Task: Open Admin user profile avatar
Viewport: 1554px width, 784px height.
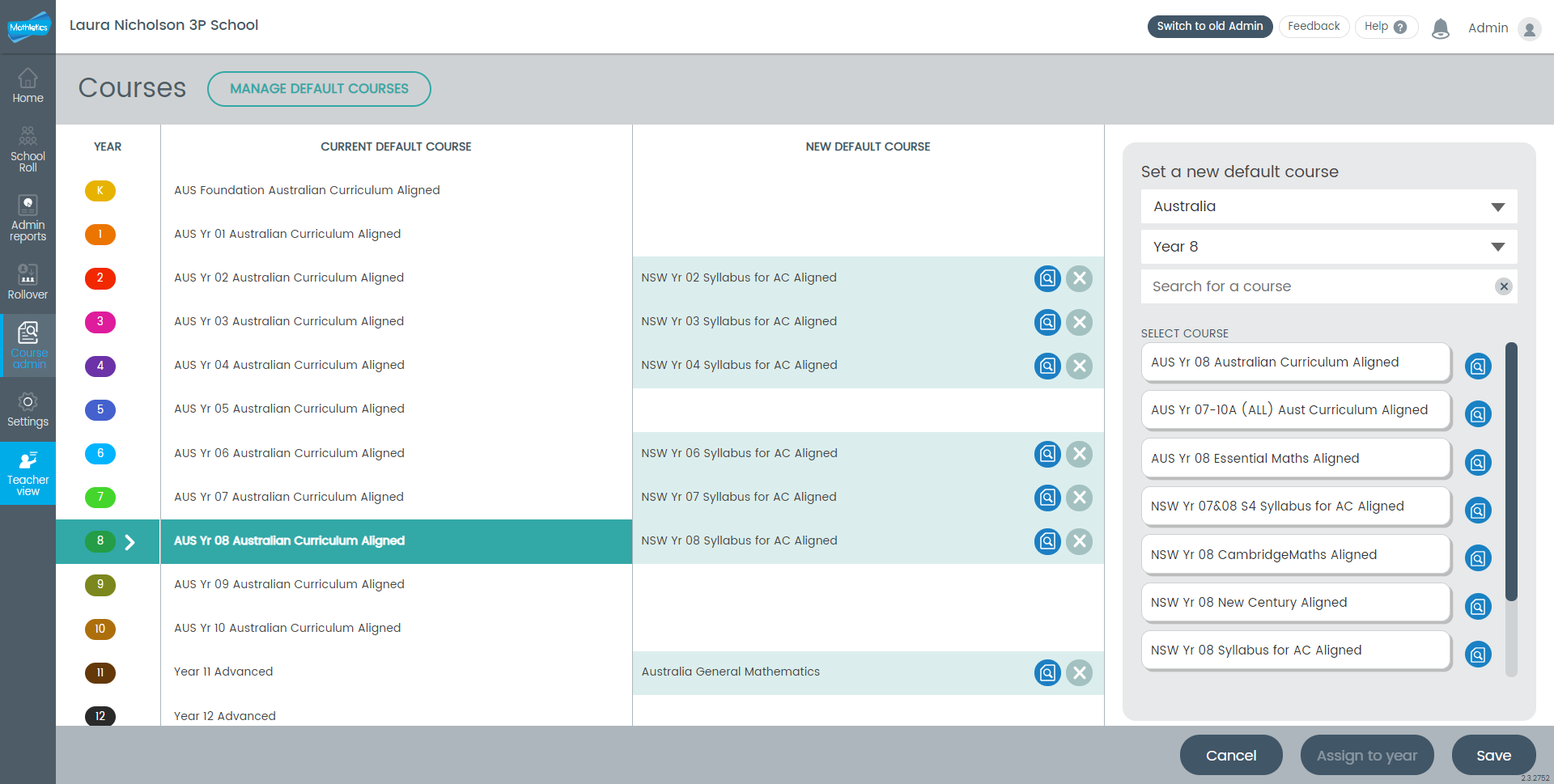Action: [x=1530, y=29]
